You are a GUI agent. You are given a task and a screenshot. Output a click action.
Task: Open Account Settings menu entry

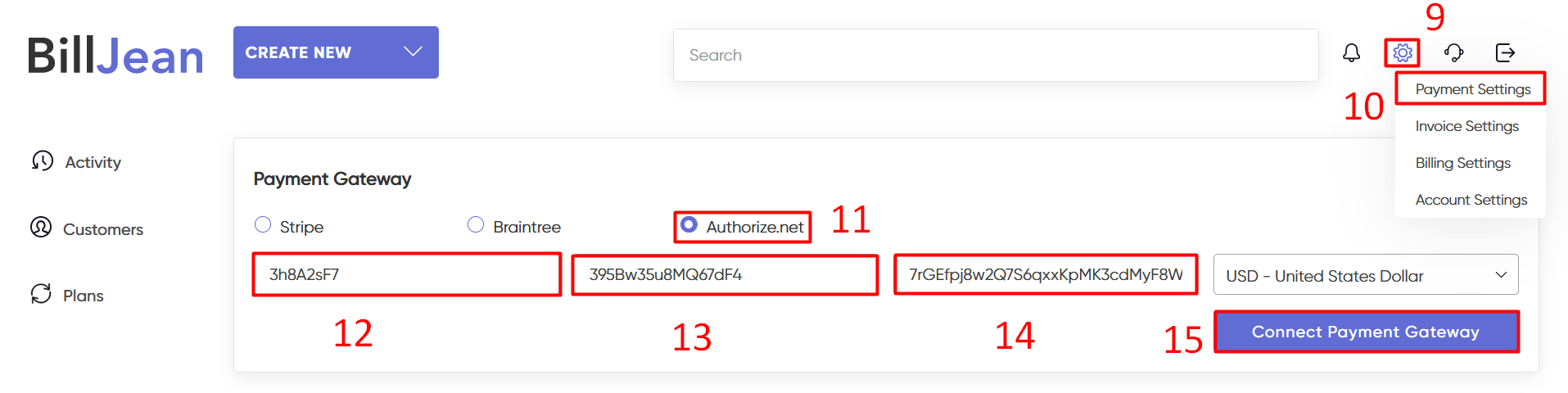1471,200
